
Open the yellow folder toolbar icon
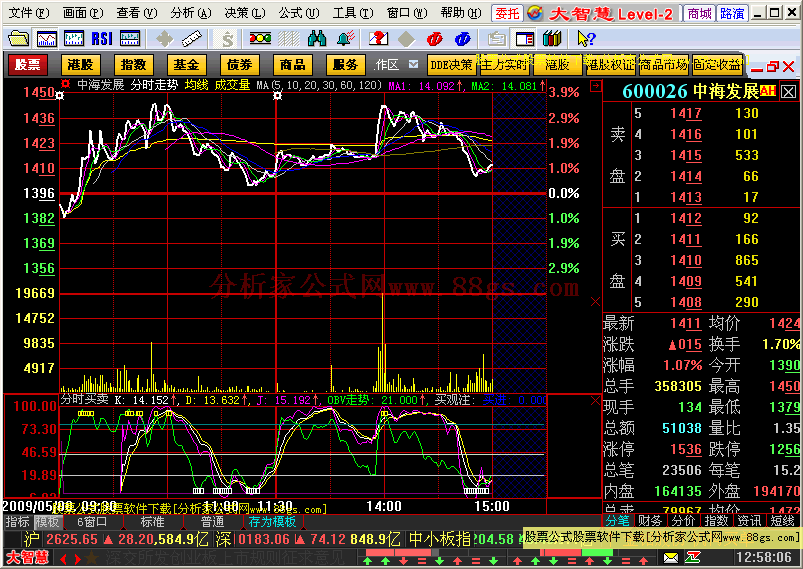point(19,38)
